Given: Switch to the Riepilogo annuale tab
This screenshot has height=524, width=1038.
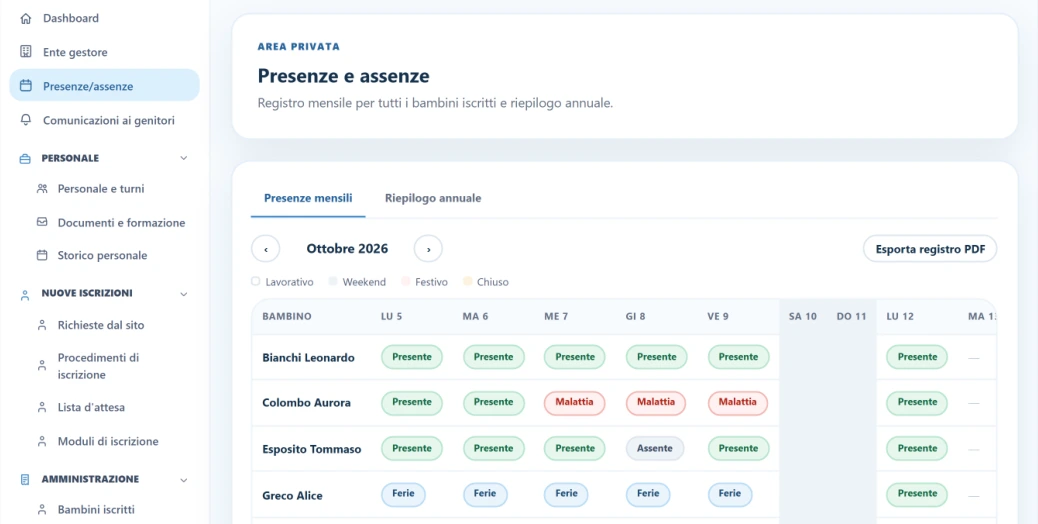Looking at the screenshot, I should coord(433,198).
